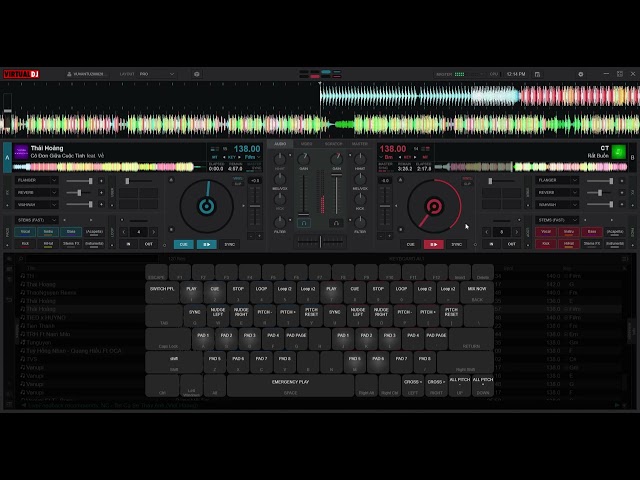Image resolution: width=640 pixels, height=480 pixels.
Task: Click the crossfader
Action: click(320, 242)
